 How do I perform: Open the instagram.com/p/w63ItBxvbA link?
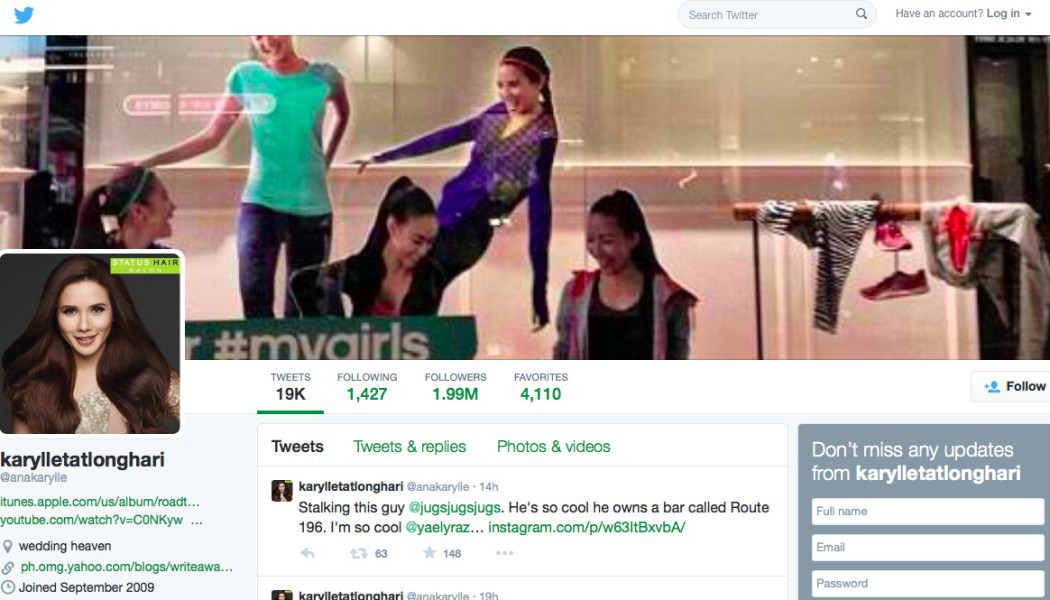point(587,528)
